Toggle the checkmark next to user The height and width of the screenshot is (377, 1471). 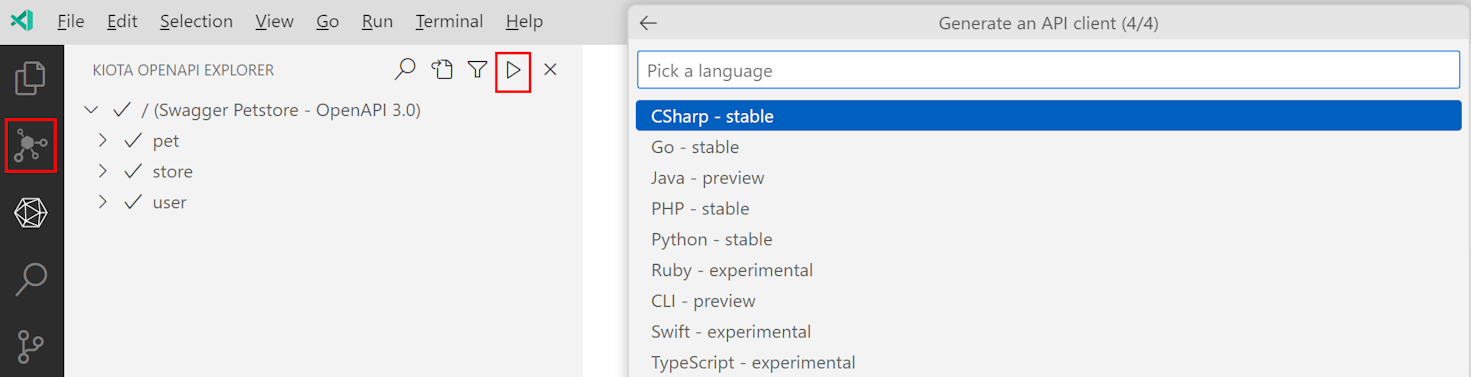click(x=133, y=203)
